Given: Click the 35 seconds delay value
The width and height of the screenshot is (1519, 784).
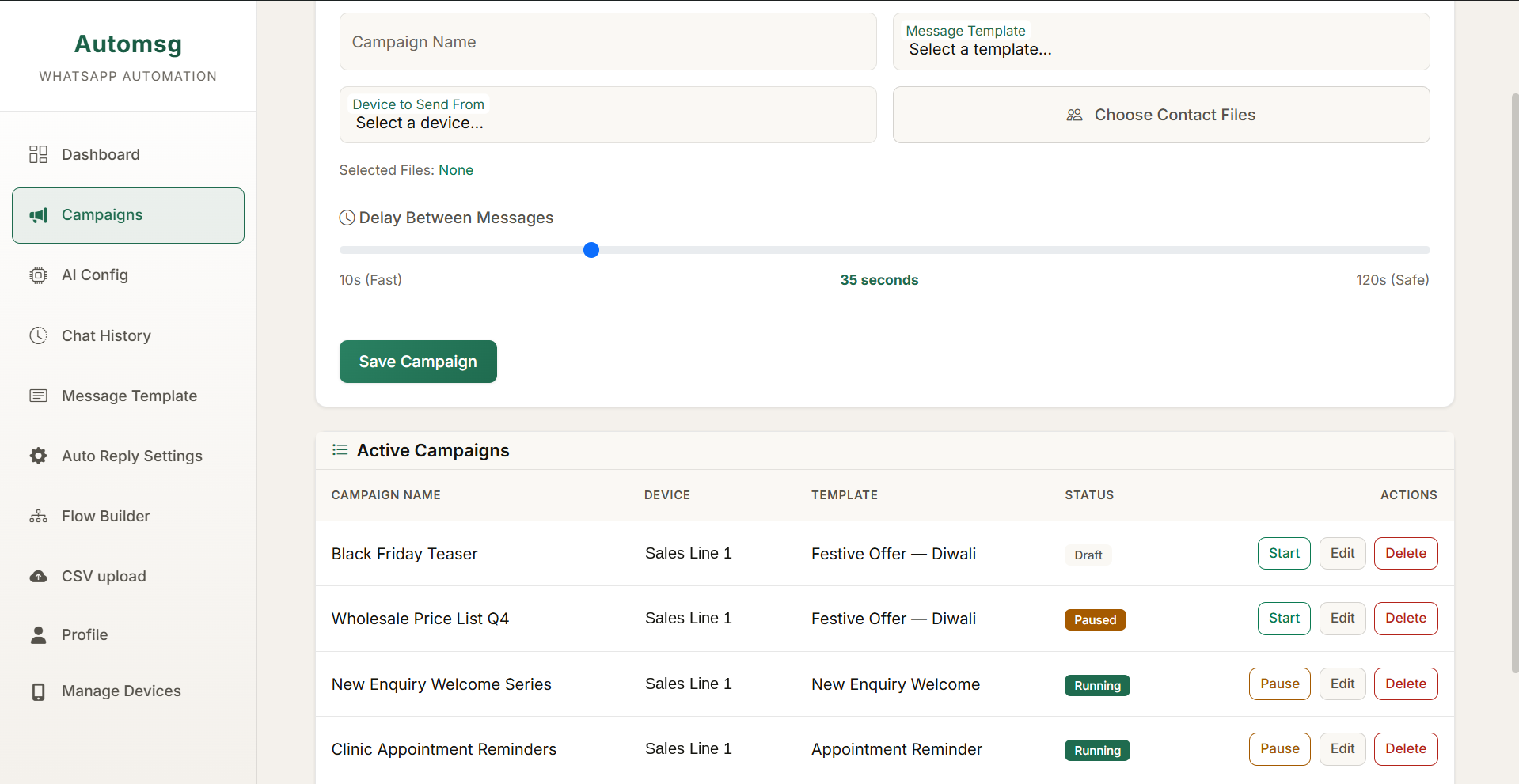Looking at the screenshot, I should (879, 280).
